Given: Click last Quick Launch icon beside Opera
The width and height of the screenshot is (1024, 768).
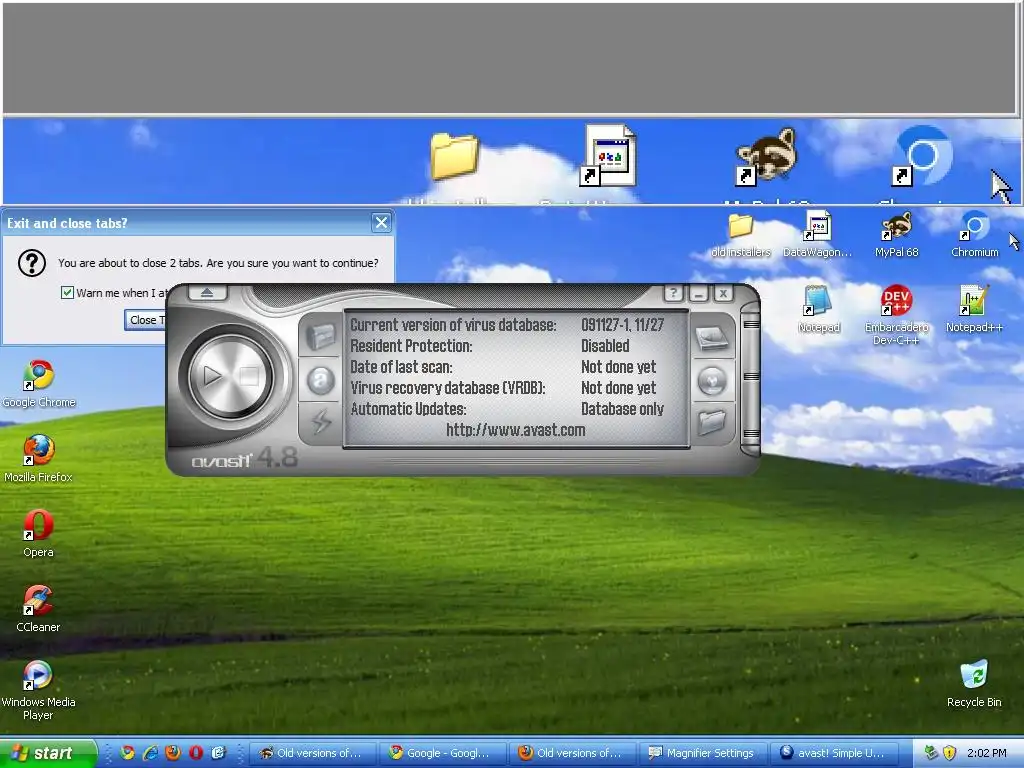Looking at the screenshot, I should click(218, 753).
